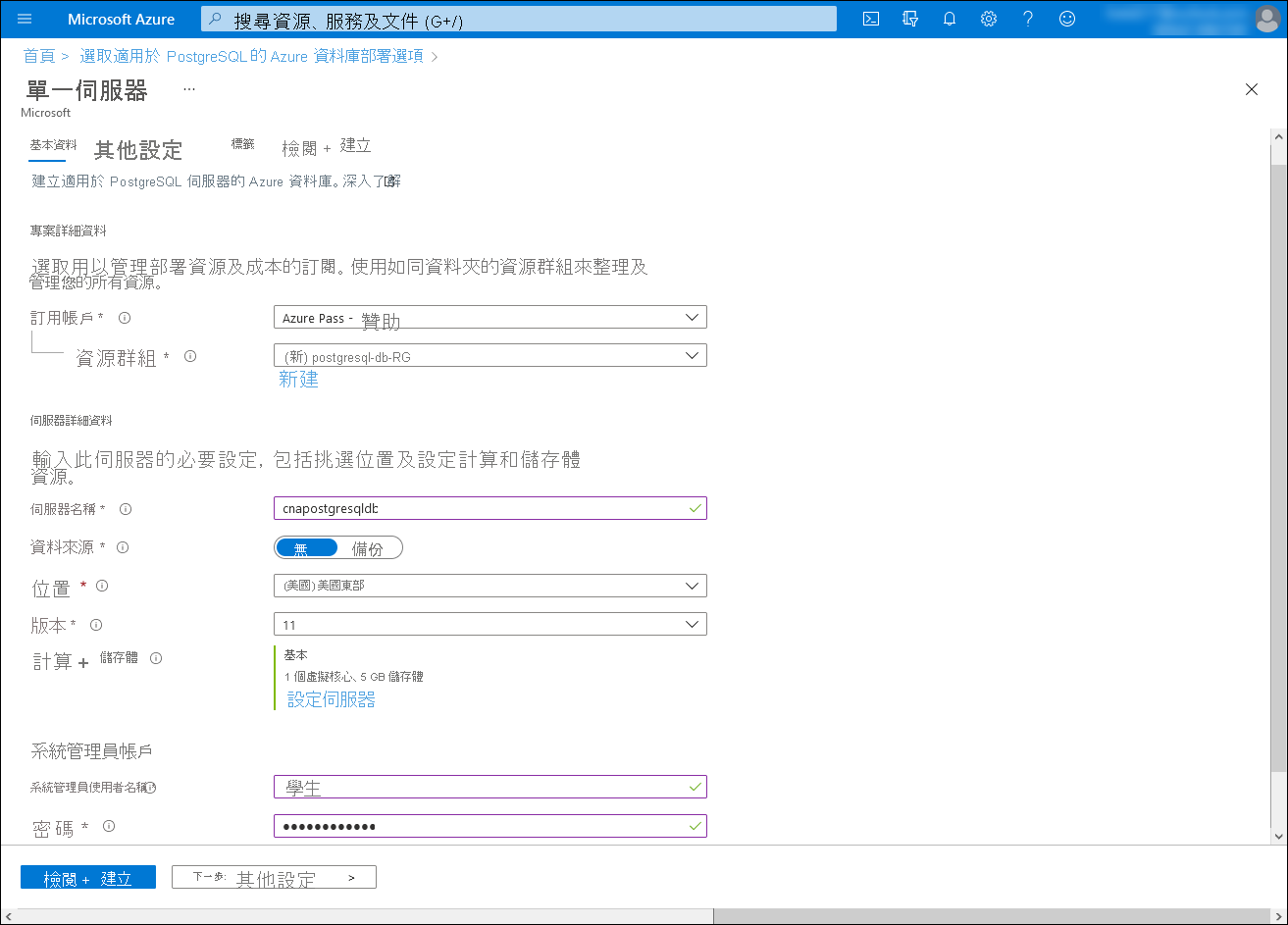Go to 首頁 breadcrumb
1288x925 pixels.
tap(39, 56)
